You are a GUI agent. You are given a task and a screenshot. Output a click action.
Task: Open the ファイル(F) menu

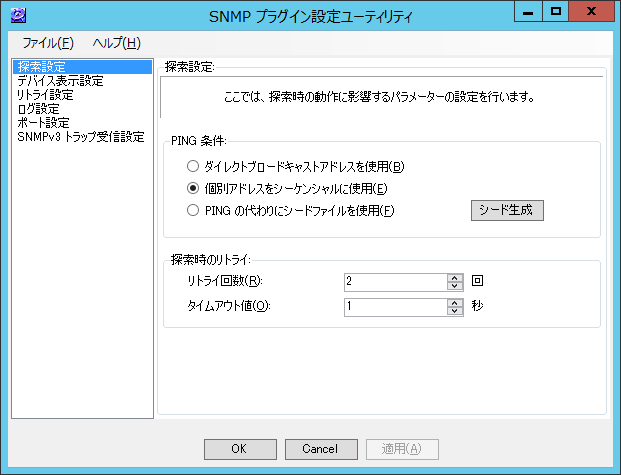click(x=48, y=43)
